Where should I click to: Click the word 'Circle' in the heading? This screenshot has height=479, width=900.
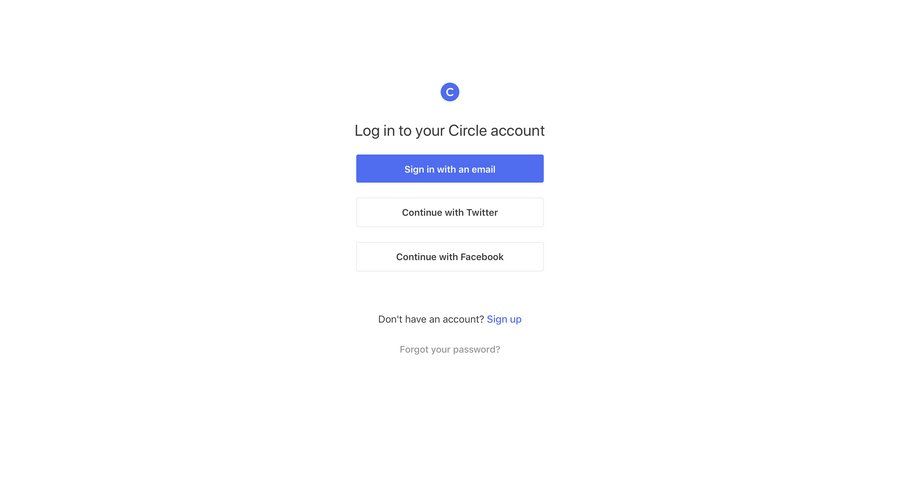[467, 130]
